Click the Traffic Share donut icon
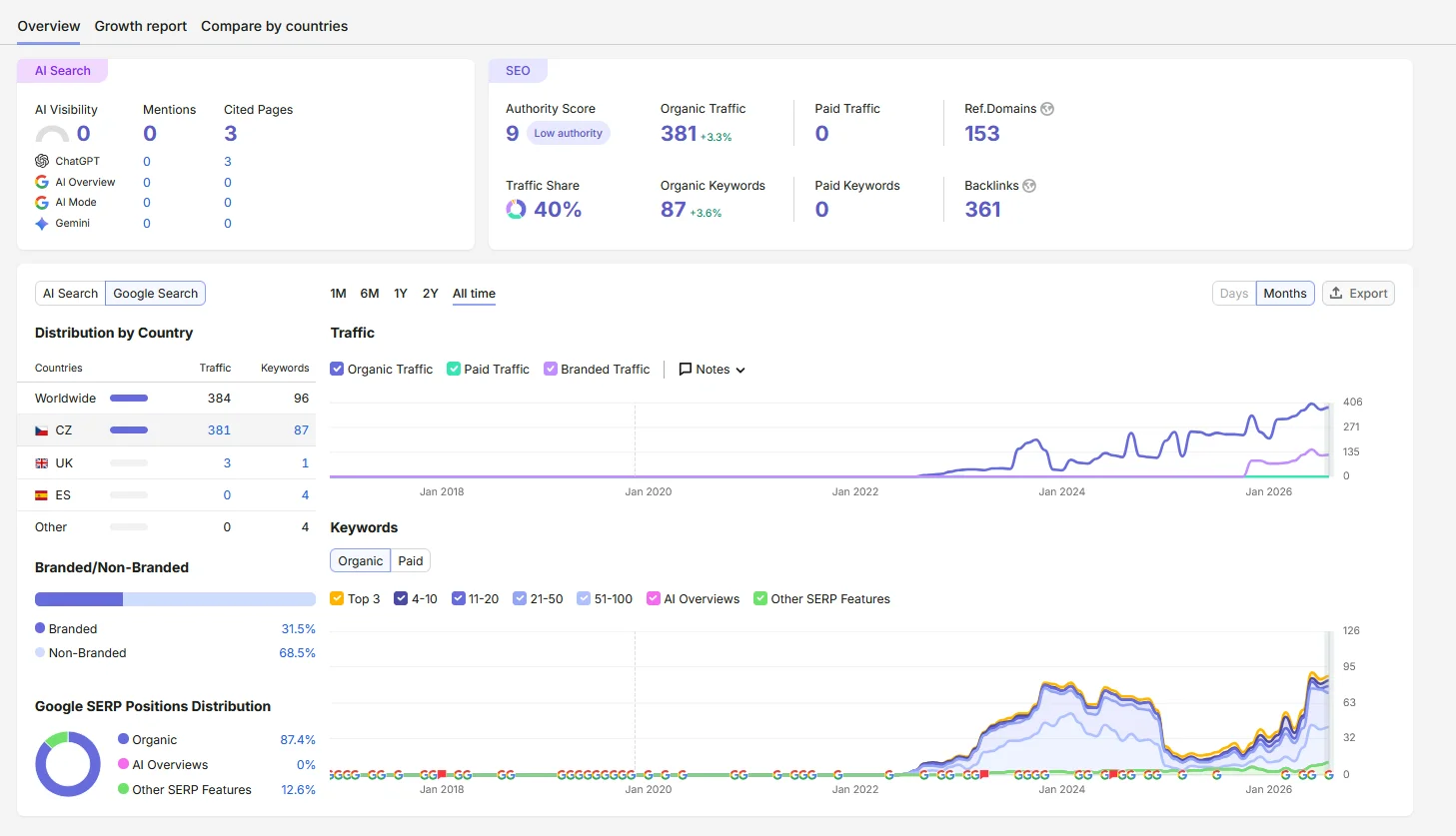The height and width of the screenshot is (836, 1456). coord(516,209)
